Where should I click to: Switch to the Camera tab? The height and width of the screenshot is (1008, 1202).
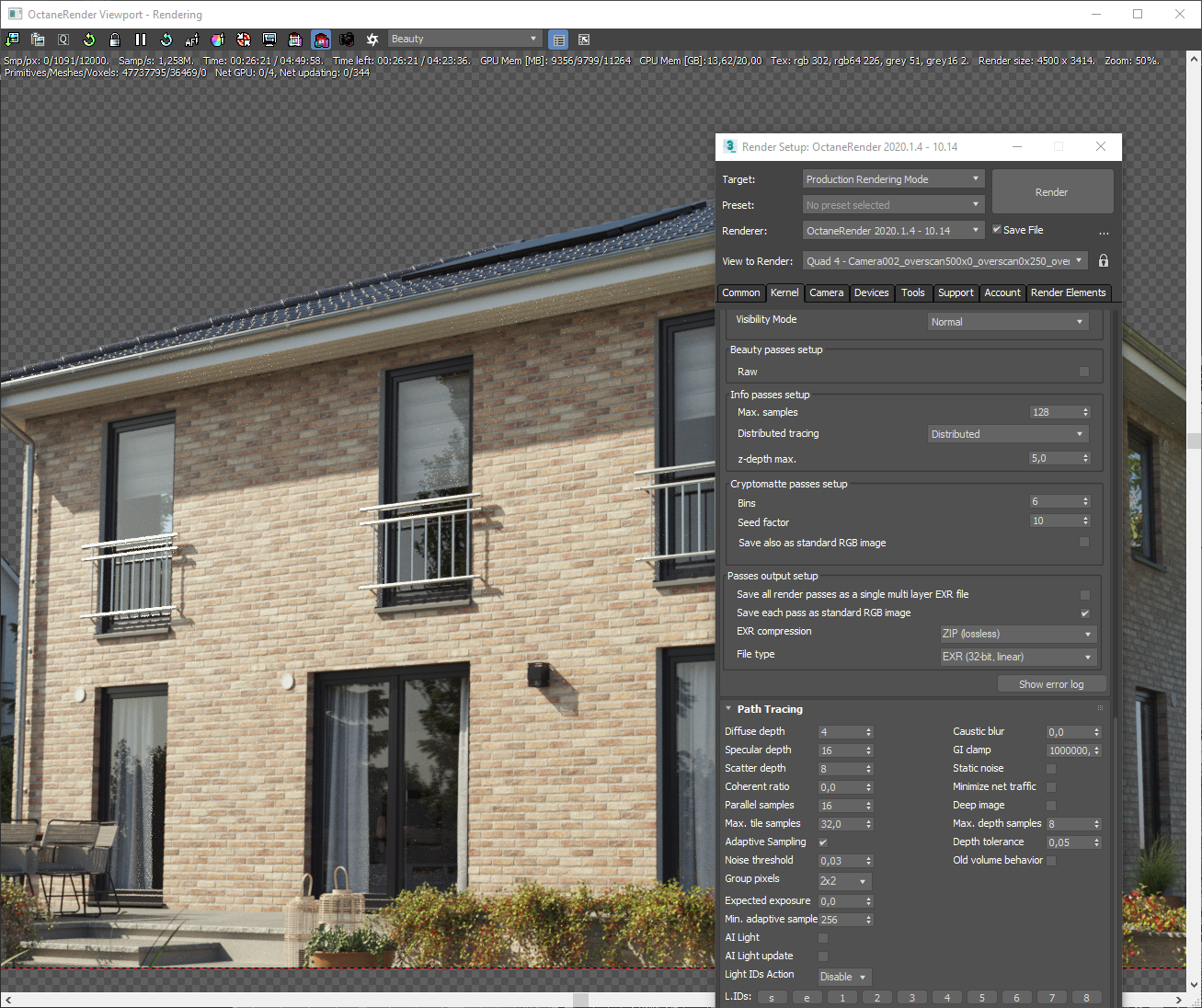(826, 292)
